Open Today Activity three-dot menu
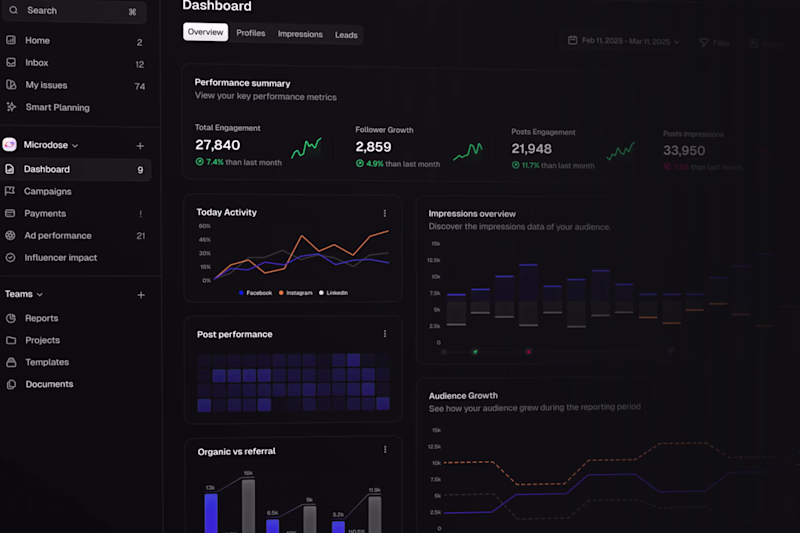Viewport: 800px width, 533px height. (x=385, y=213)
